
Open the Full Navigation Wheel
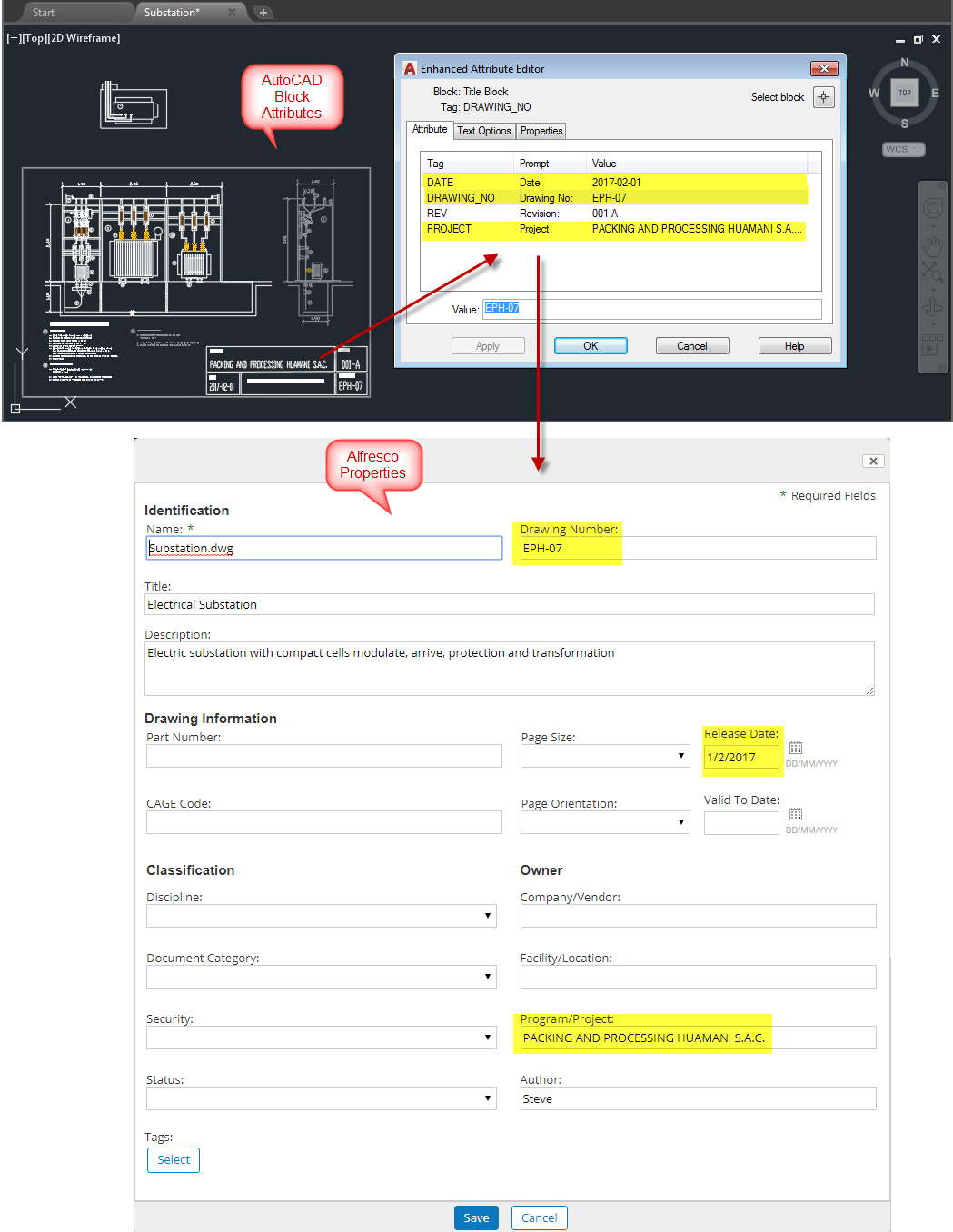[932, 207]
